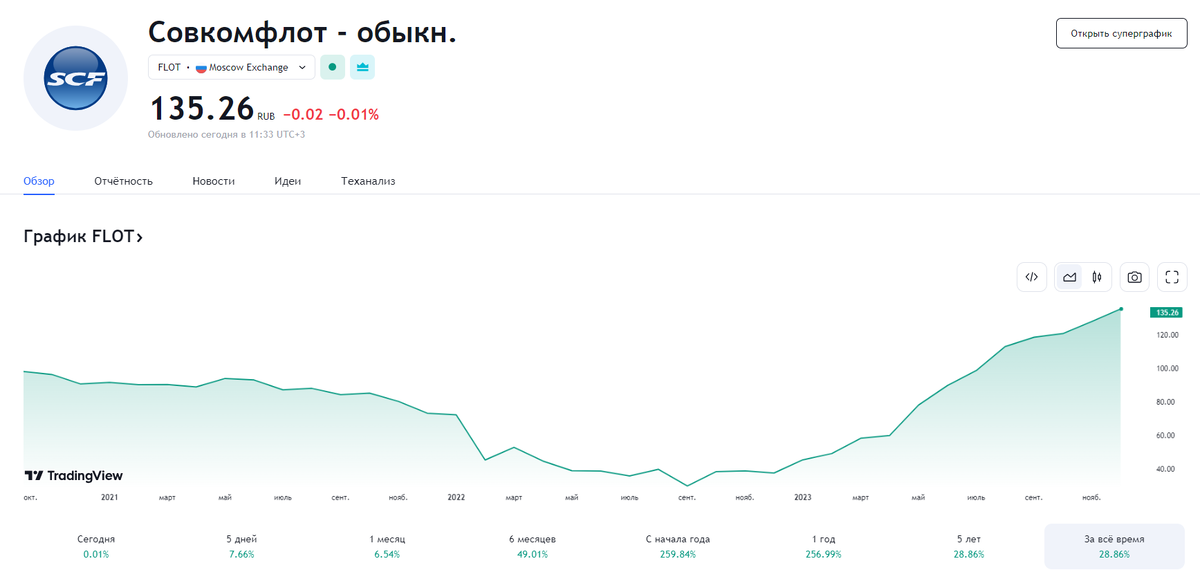
Task: Switch to the Отчётность tab
Action: point(123,181)
